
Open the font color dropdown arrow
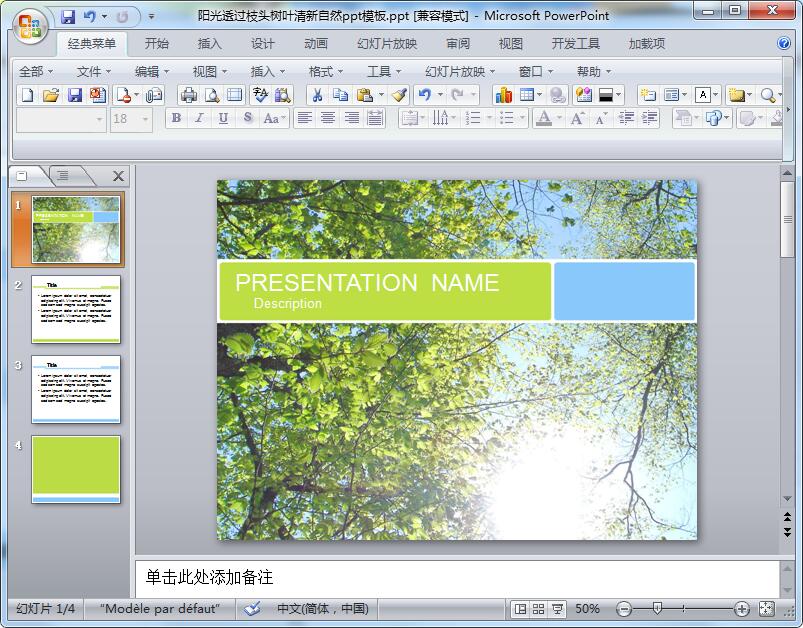coord(559,118)
